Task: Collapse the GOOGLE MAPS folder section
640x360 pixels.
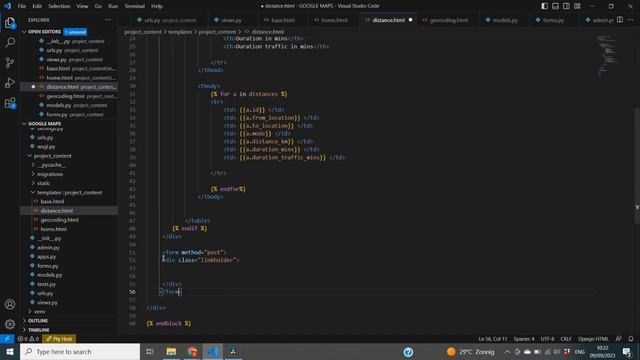Action: 24,124
